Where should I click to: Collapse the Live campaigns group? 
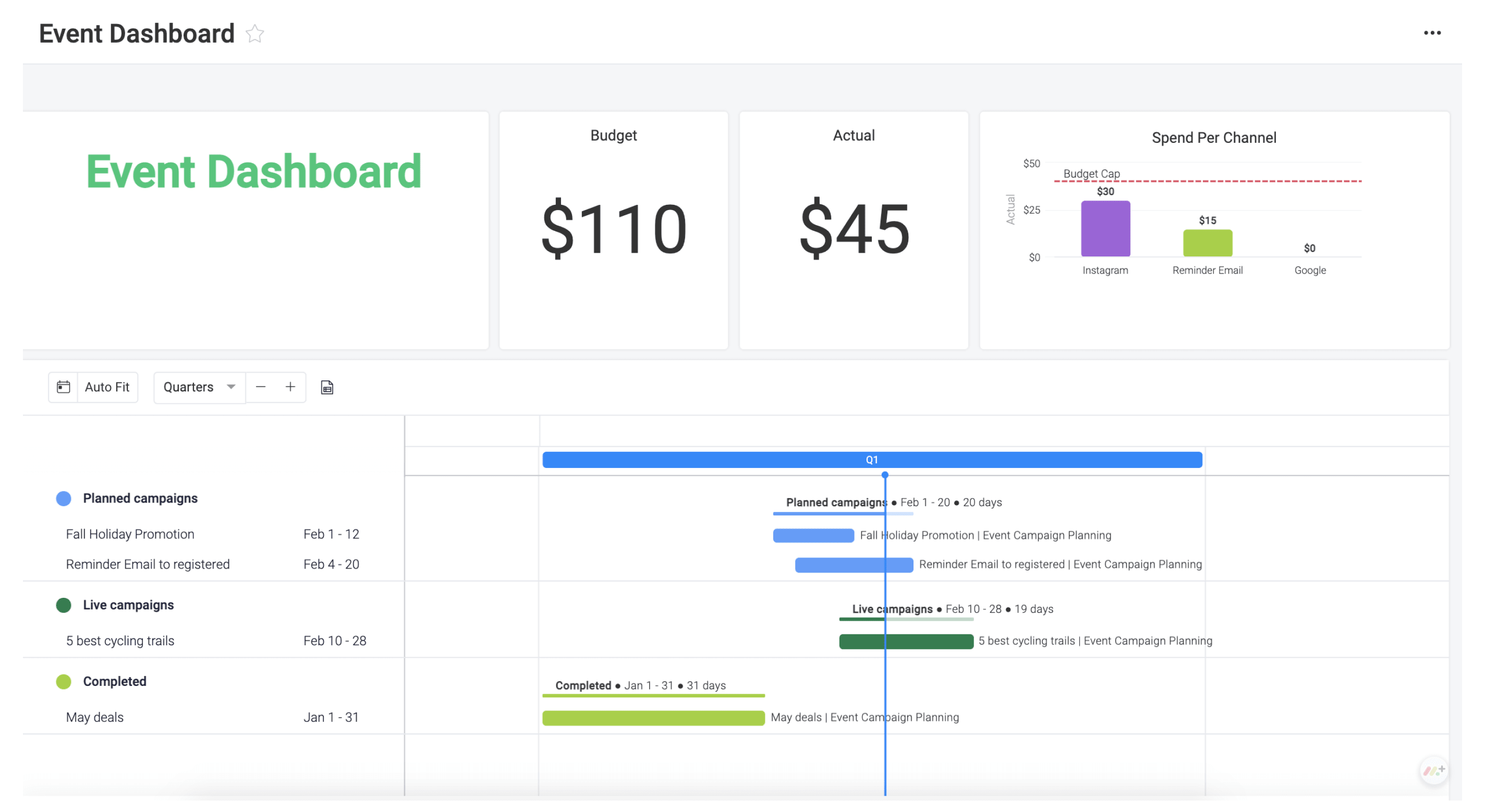[x=128, y=605]
